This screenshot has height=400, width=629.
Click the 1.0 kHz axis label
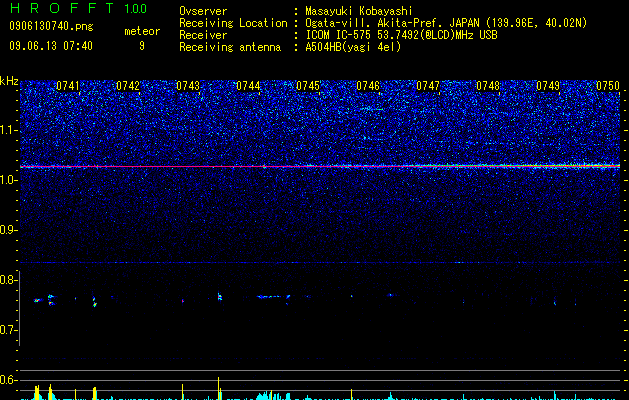point(8,180)
